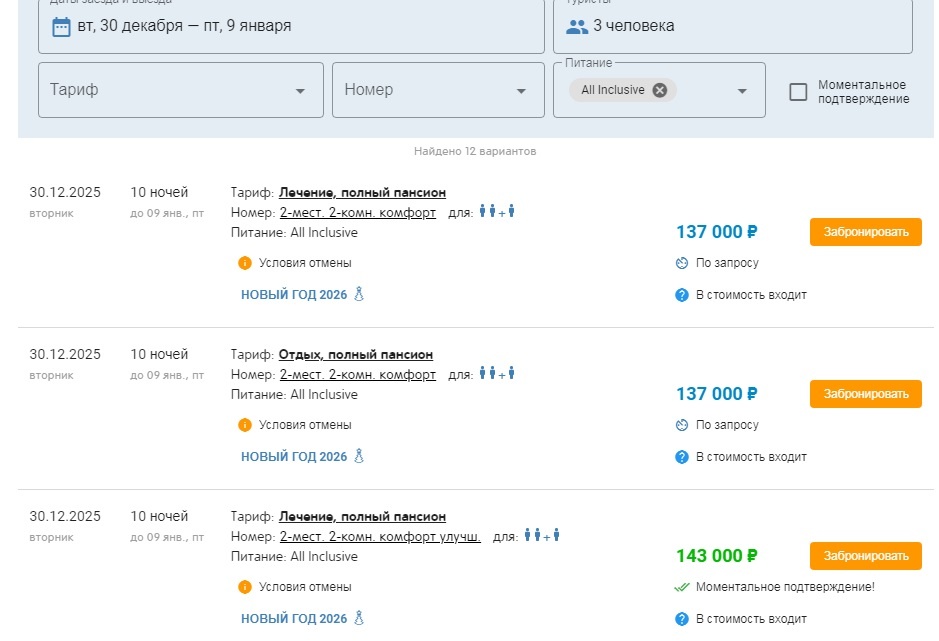Click the clock icon next to first 'По запросу'
Viewport: 939px width, 641px height.
click(x=682, y=263)
